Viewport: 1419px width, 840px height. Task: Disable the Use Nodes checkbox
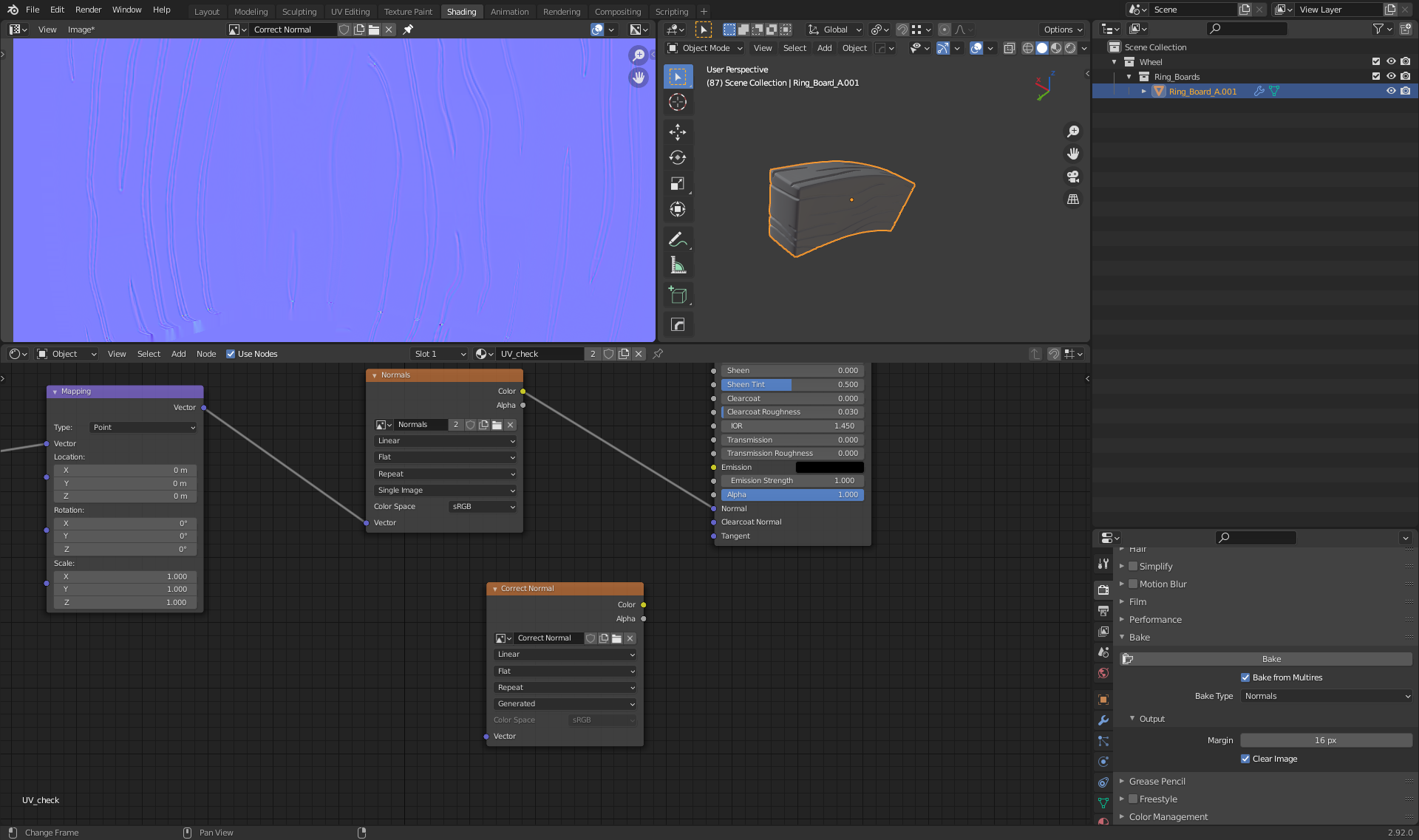pos(231,354)
